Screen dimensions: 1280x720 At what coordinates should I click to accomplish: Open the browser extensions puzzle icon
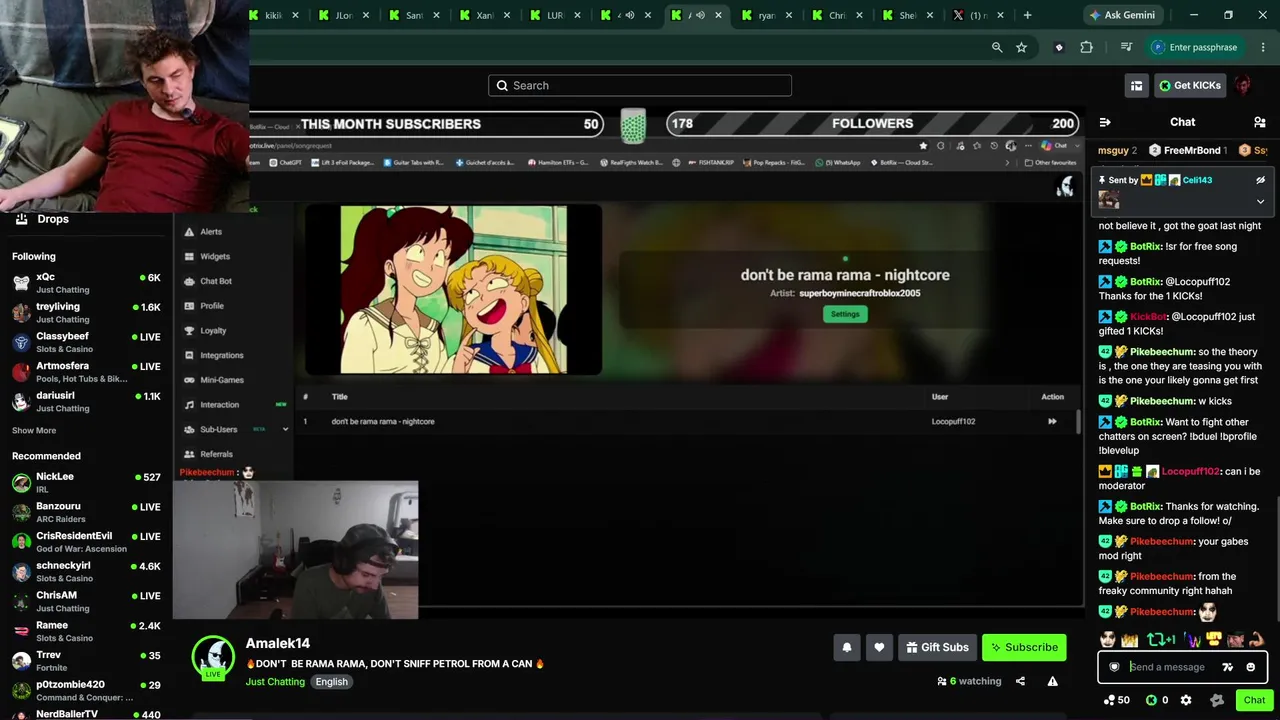pyautogui.click(x=1087, y=47)
